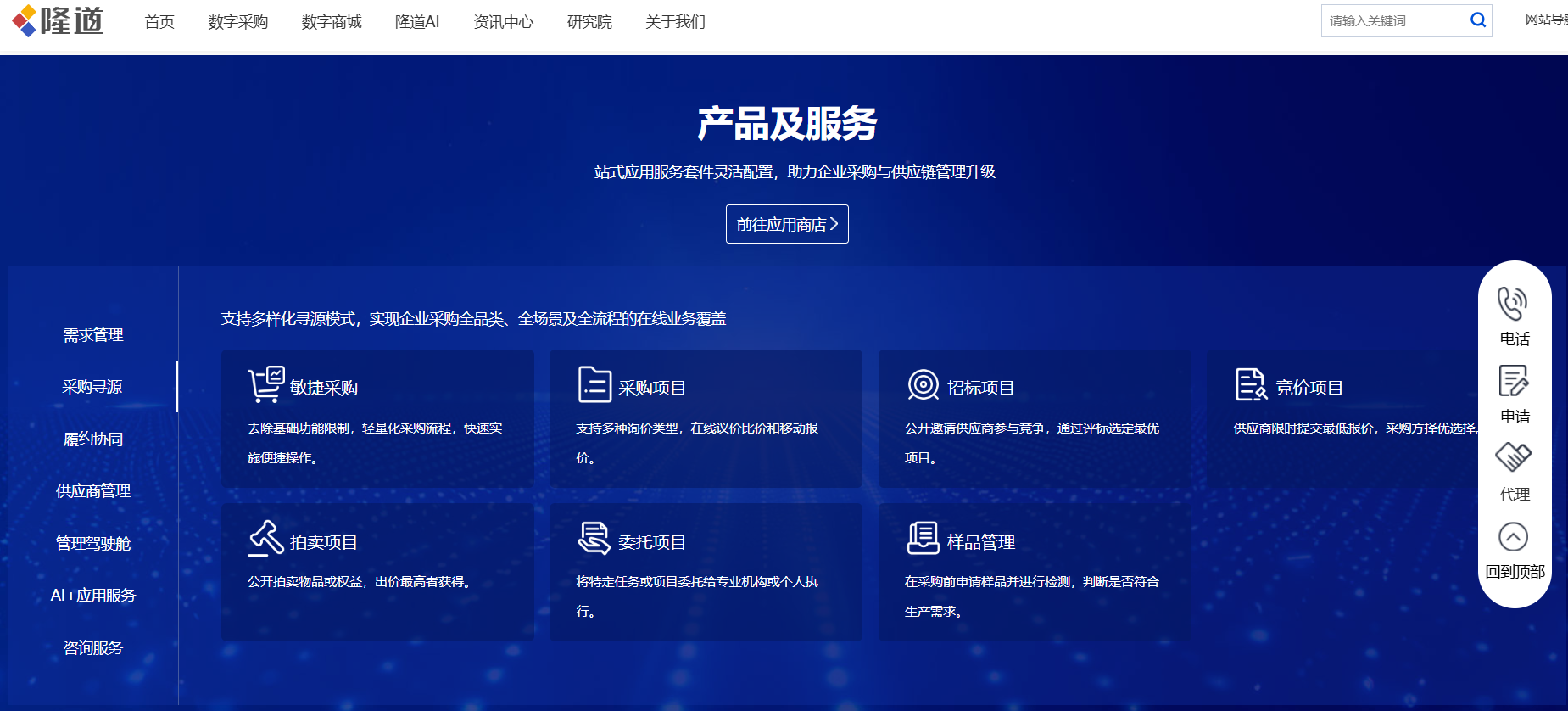1568x711 pixels.
Task: Click the 申请 form icon
Action: tap(1514, 381)
